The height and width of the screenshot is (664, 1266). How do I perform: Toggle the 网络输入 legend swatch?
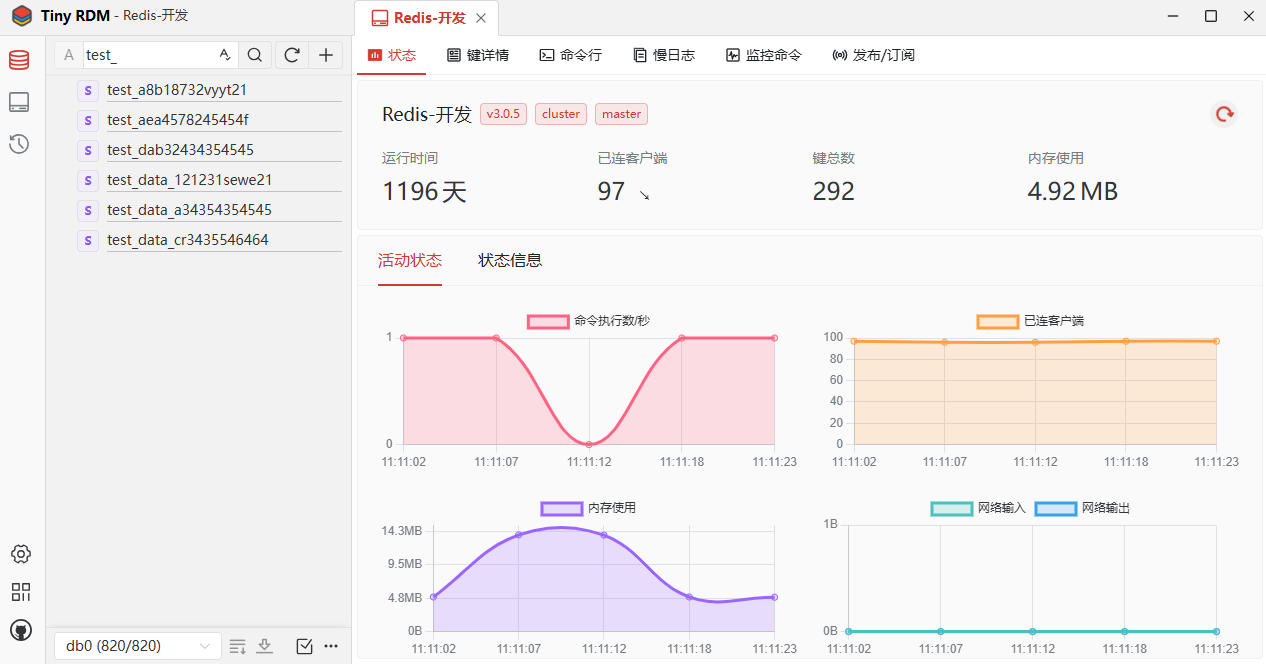(x=951, y=508)
